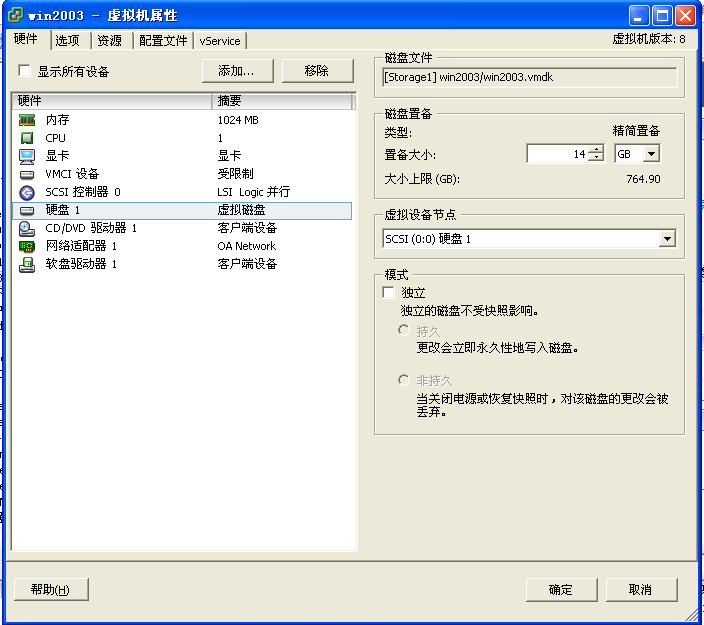Enable the 独立 disk mode checkbox
Viewport: 704px width, 625px height.
pyautogui.click(x=388, y=292)
